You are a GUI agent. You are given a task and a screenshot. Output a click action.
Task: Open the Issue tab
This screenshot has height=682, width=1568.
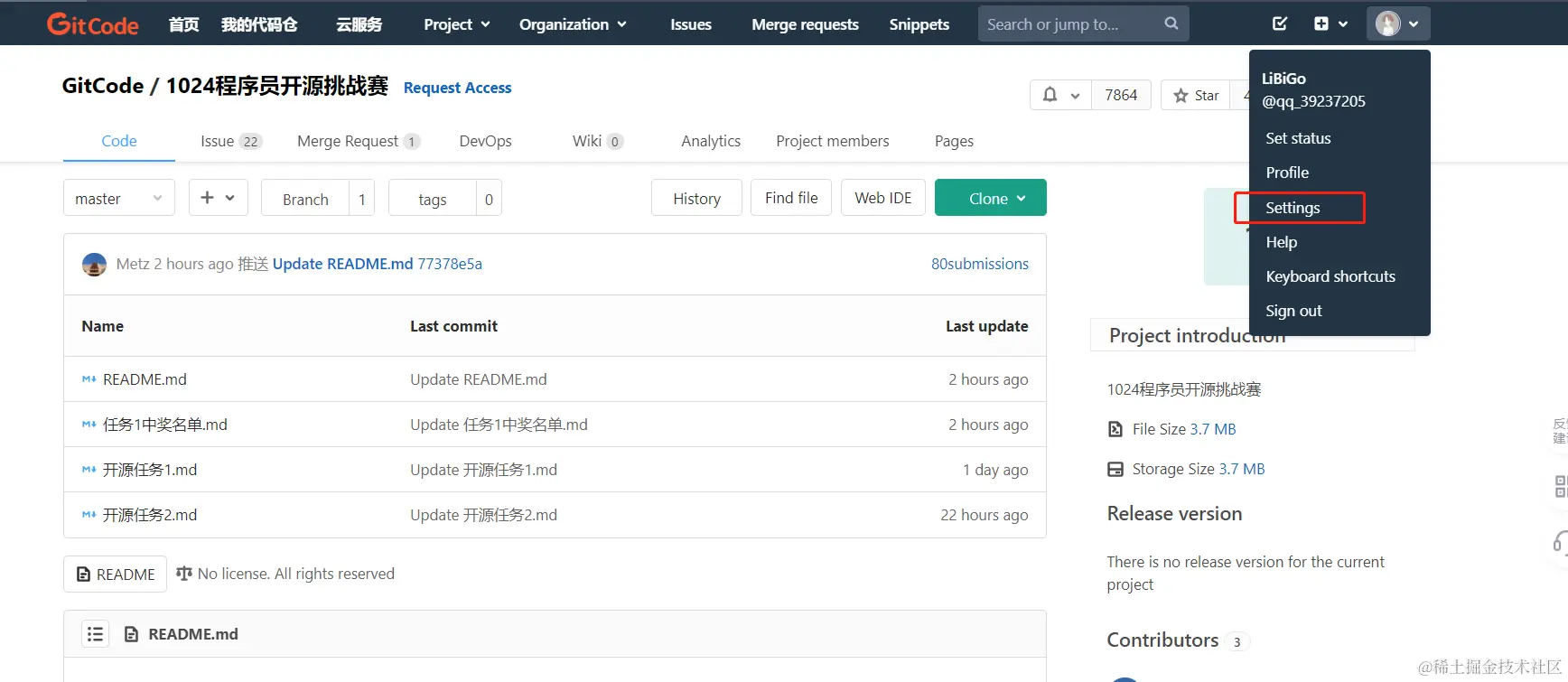click(x=230, y=141)
